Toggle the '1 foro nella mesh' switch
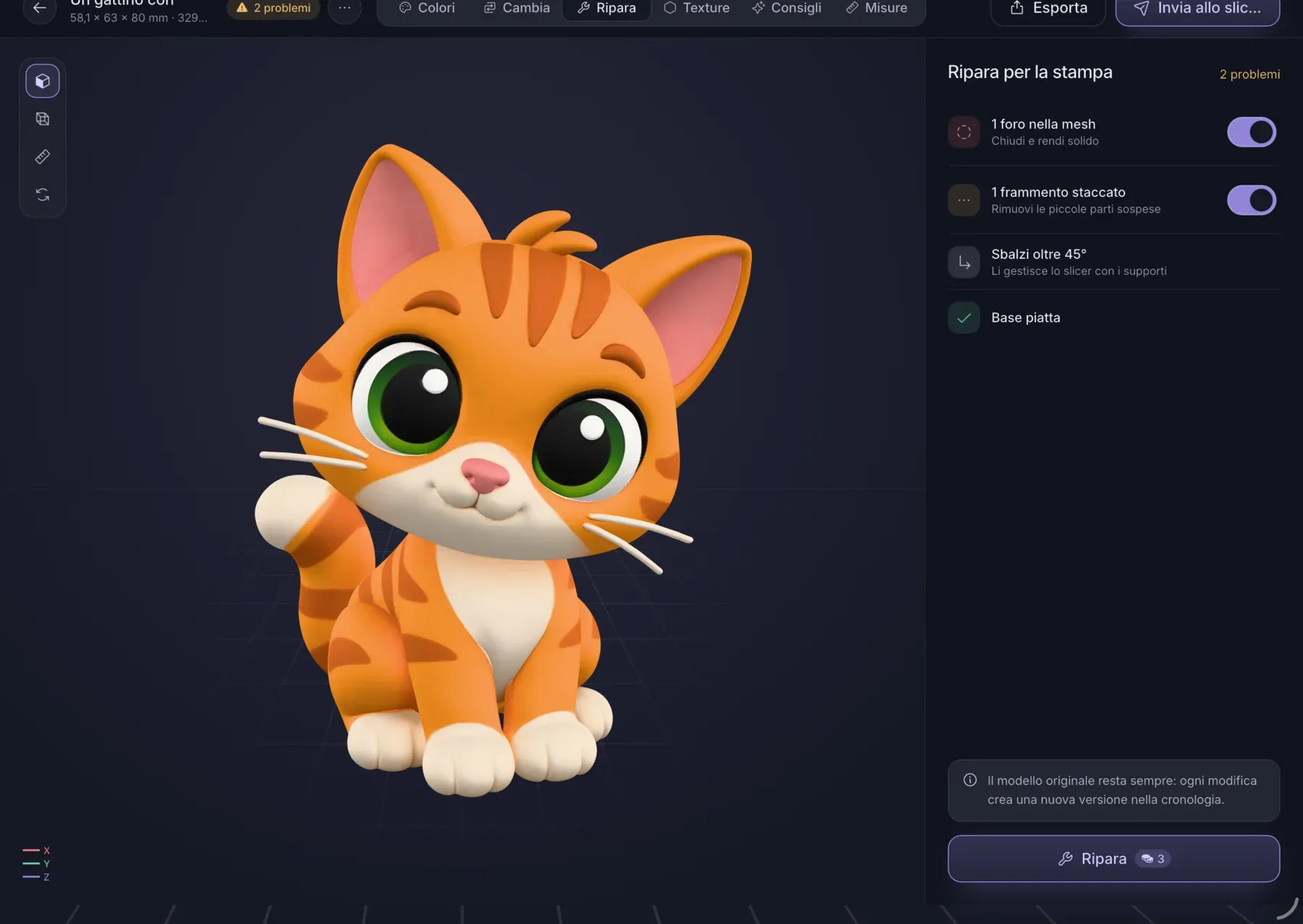Viewport: 1303px width, 924px height. [1252, 132]
